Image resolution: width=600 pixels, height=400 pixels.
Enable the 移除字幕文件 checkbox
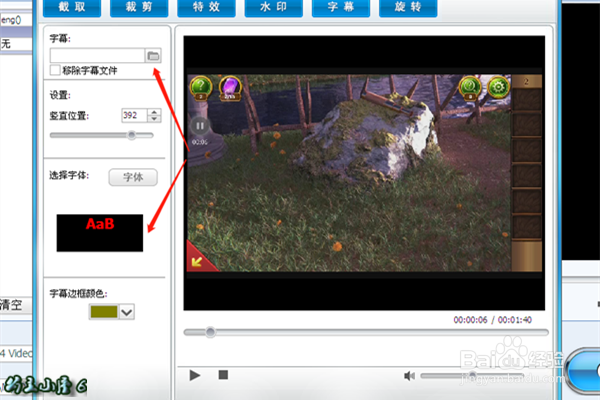click(x=55, y=70)
